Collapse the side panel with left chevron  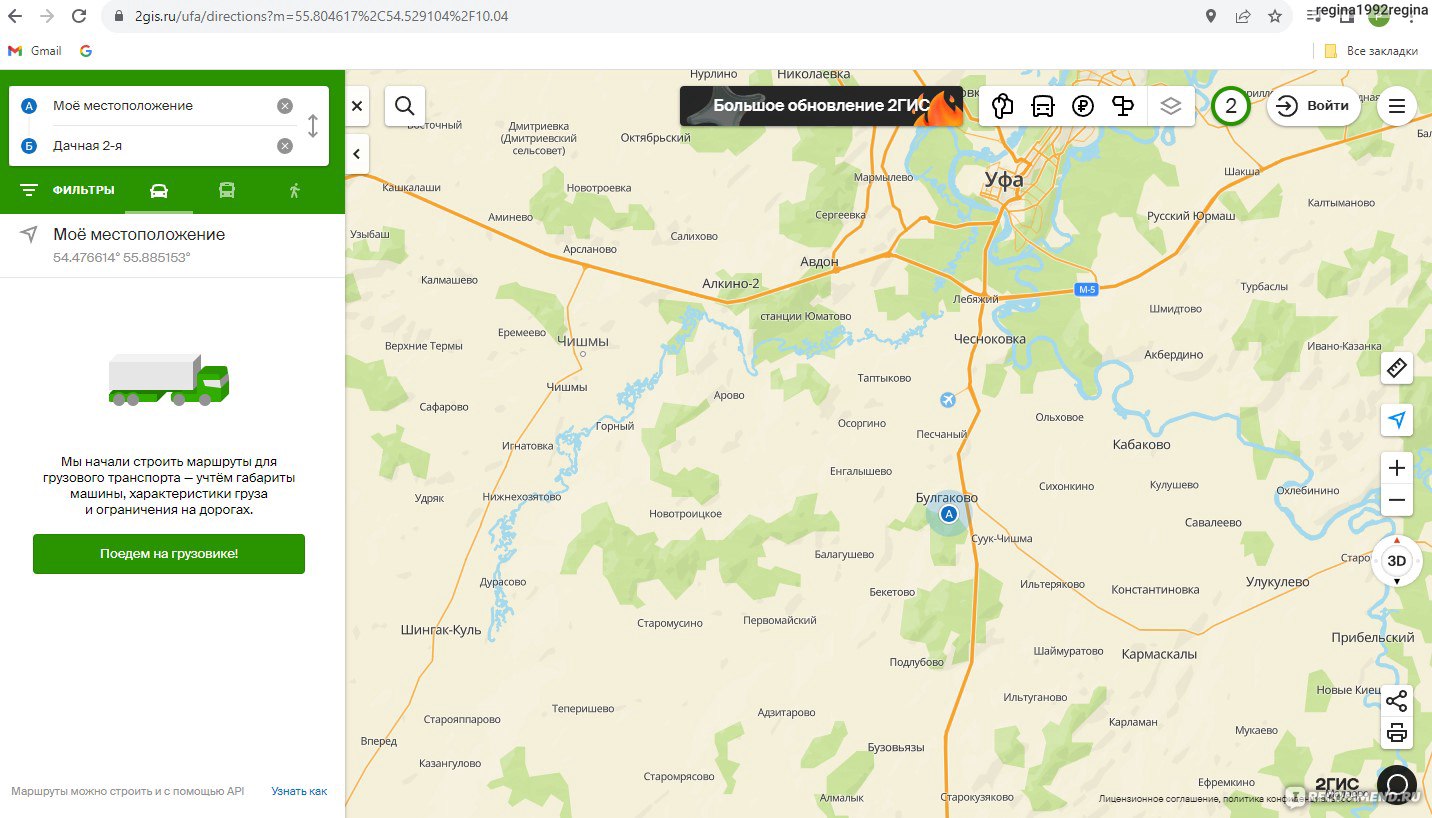click(x=357, y=154)
